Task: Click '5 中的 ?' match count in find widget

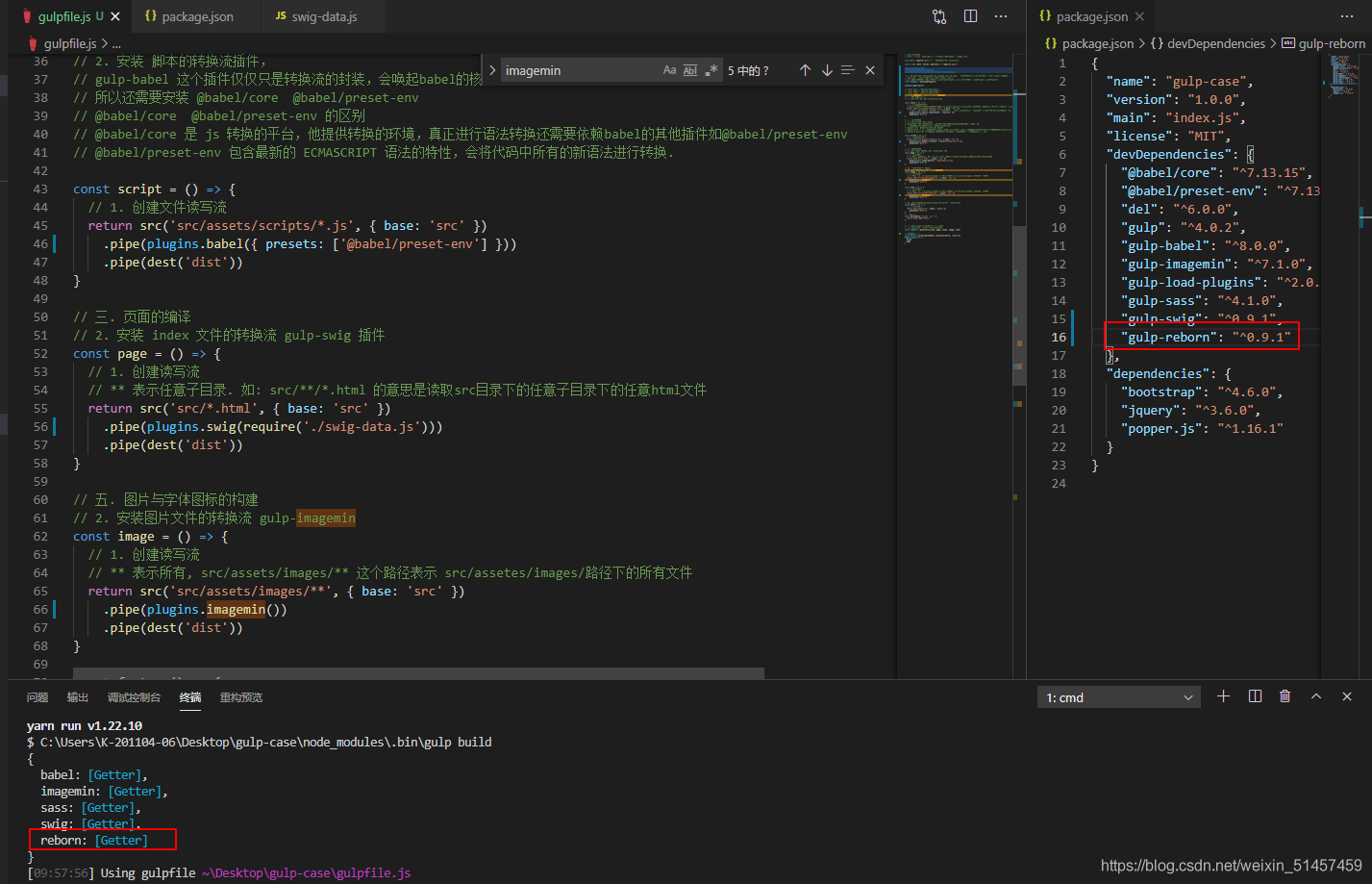Action: click(x=748, y=70)
